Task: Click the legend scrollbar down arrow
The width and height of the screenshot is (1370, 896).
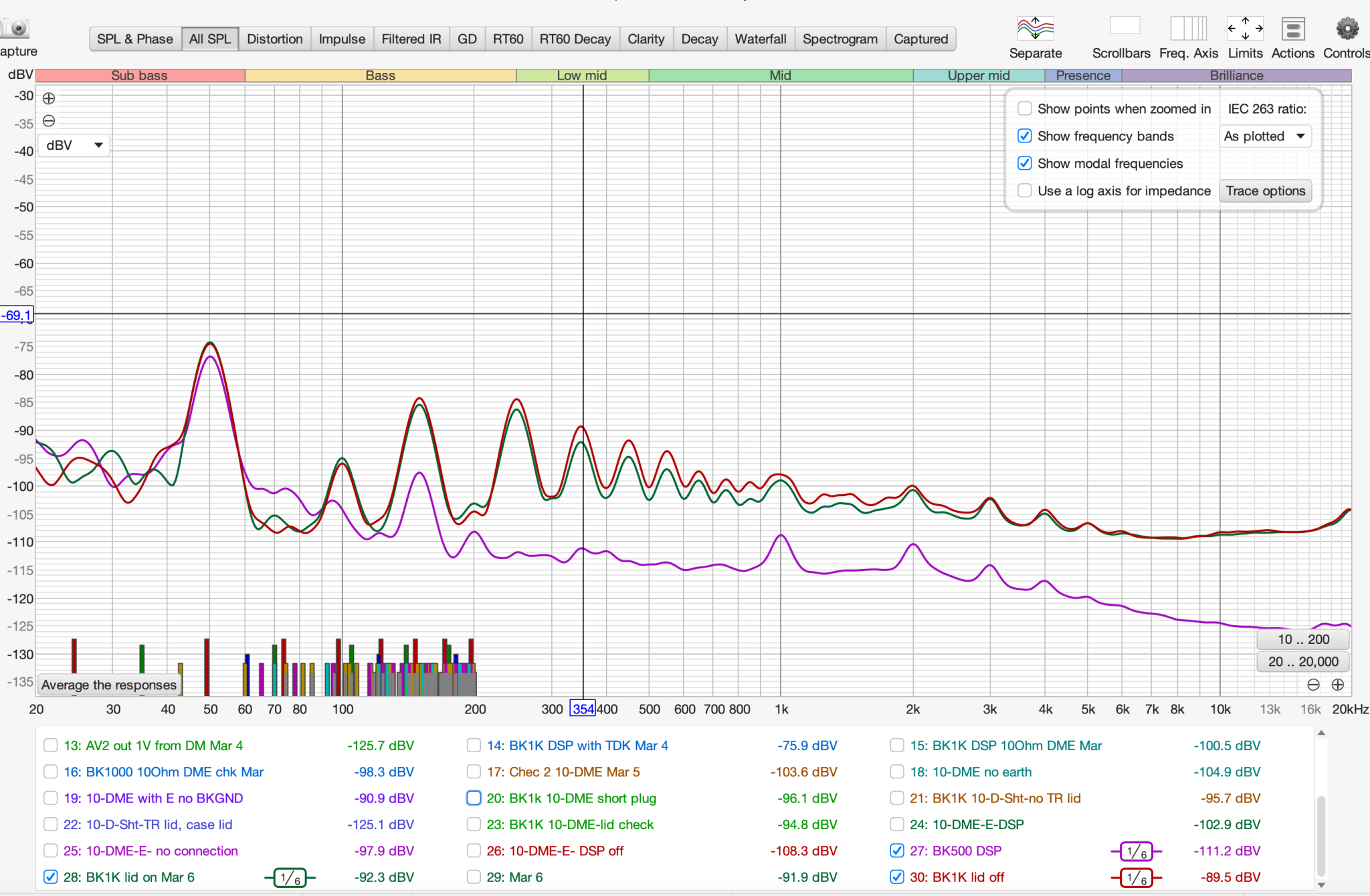Action: 1321,885
